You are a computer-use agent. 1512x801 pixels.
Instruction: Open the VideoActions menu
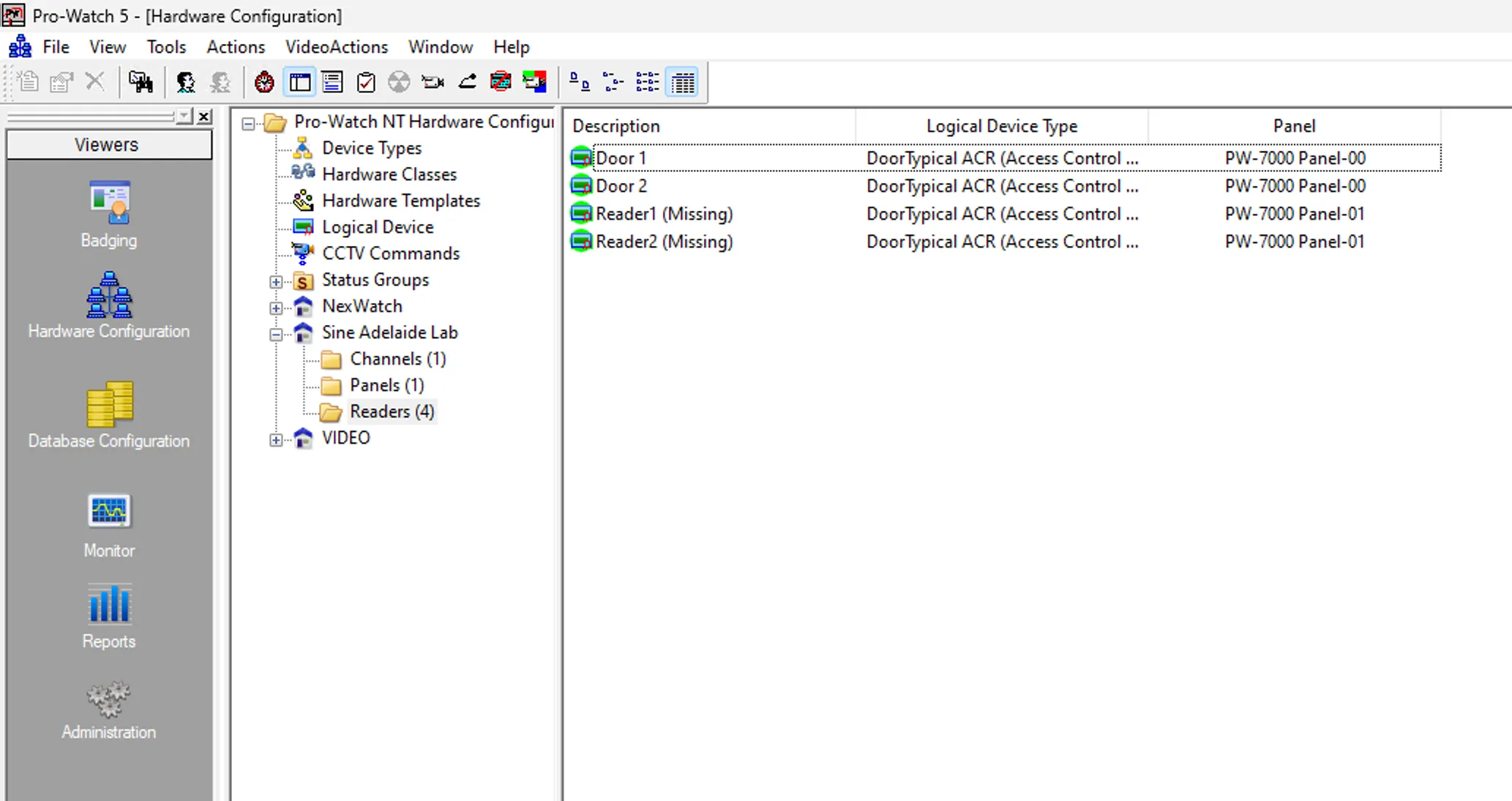(x=337, y=47)
